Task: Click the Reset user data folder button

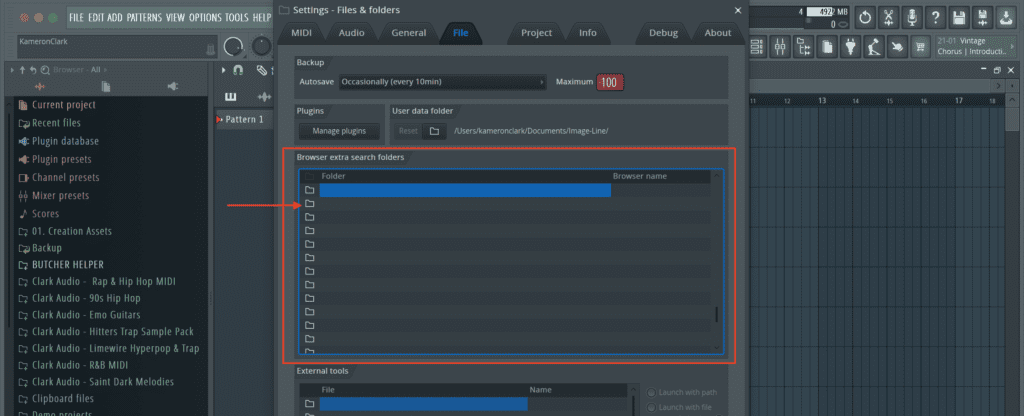Action: 408,131
